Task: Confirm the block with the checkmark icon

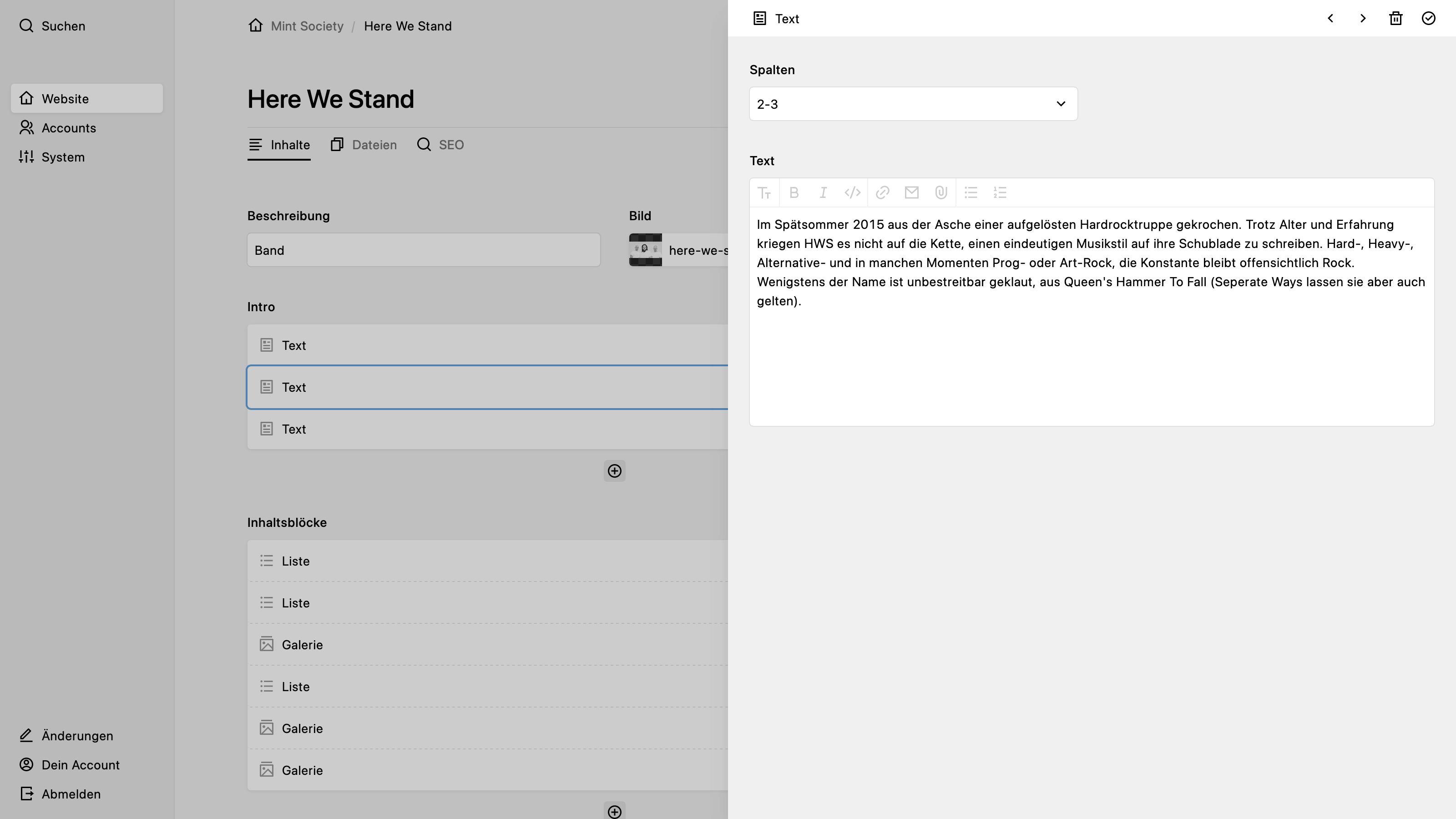Action: pyautogui.click(x=1428, y=19)
